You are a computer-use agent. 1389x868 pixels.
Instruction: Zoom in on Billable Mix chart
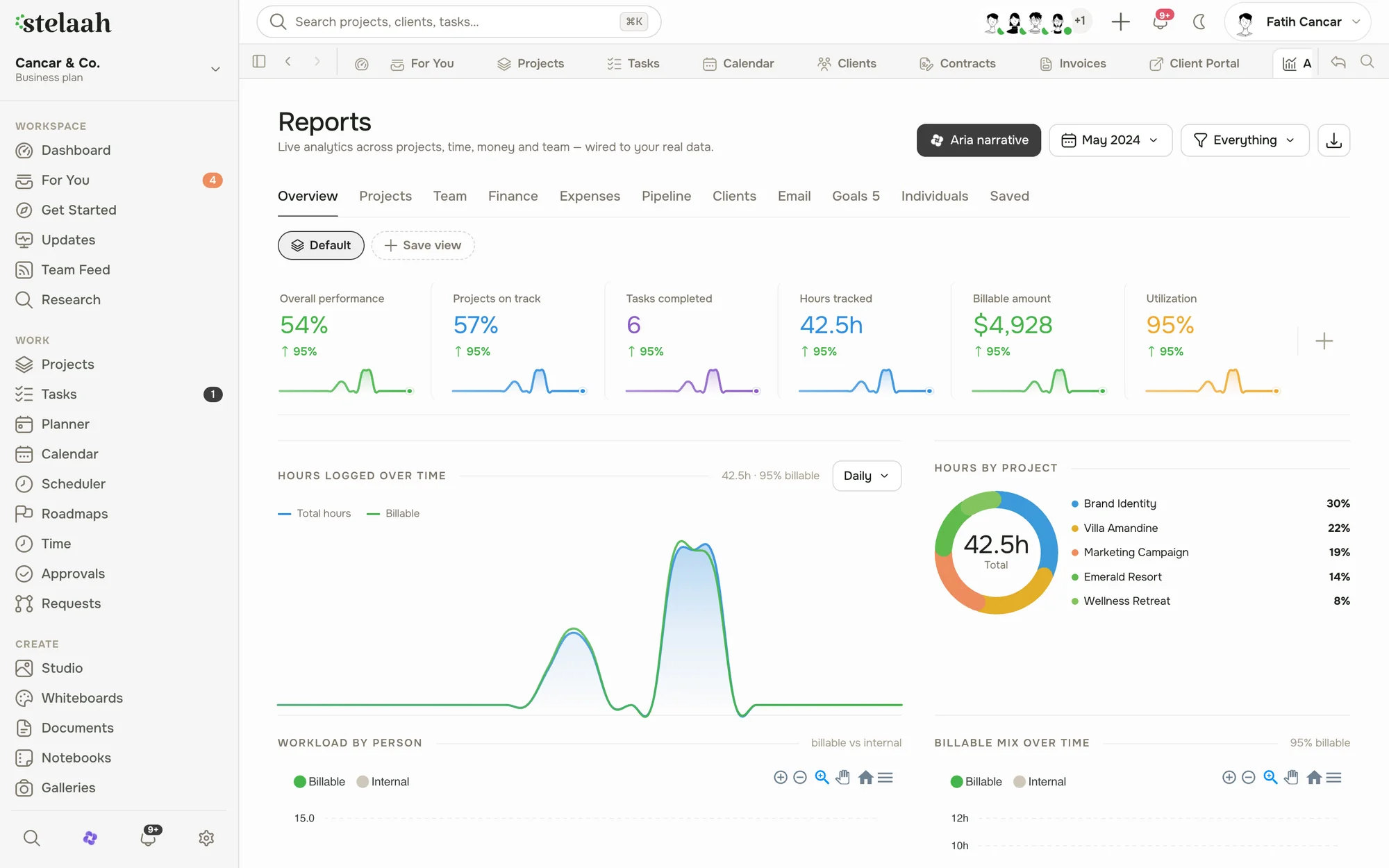point(1229,778)
